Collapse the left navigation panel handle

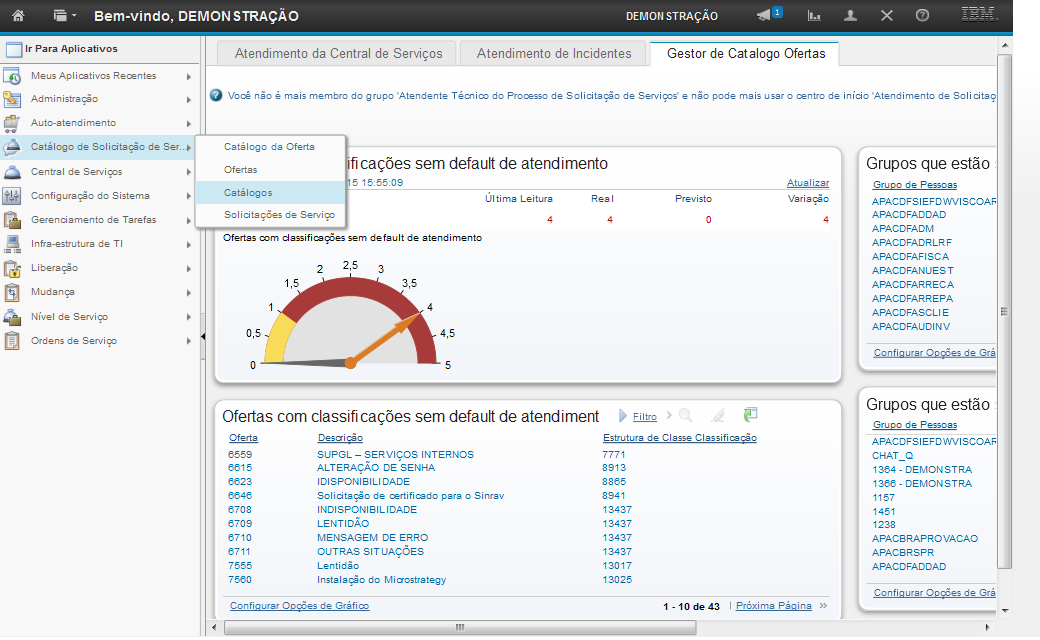(203, 338)
